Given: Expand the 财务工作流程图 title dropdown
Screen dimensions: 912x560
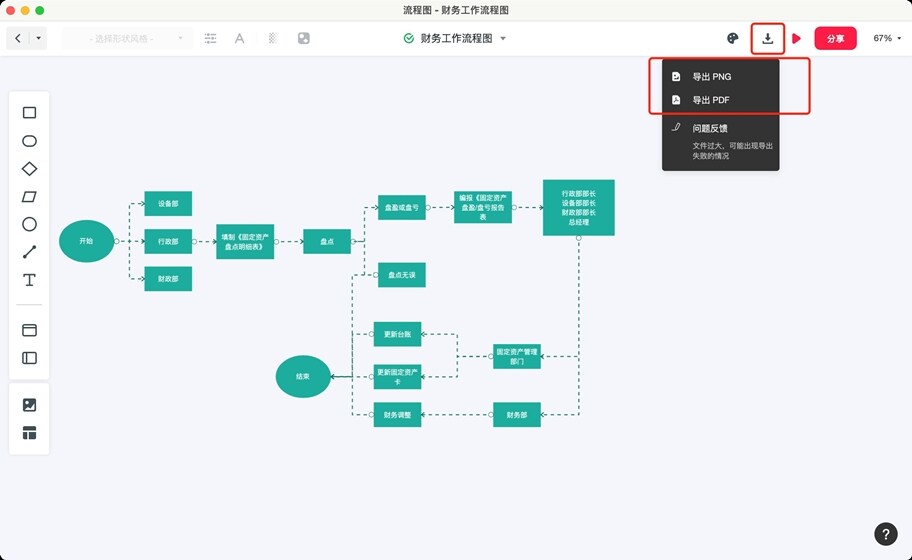Looking at the screenshot, I should pos(503,38).
